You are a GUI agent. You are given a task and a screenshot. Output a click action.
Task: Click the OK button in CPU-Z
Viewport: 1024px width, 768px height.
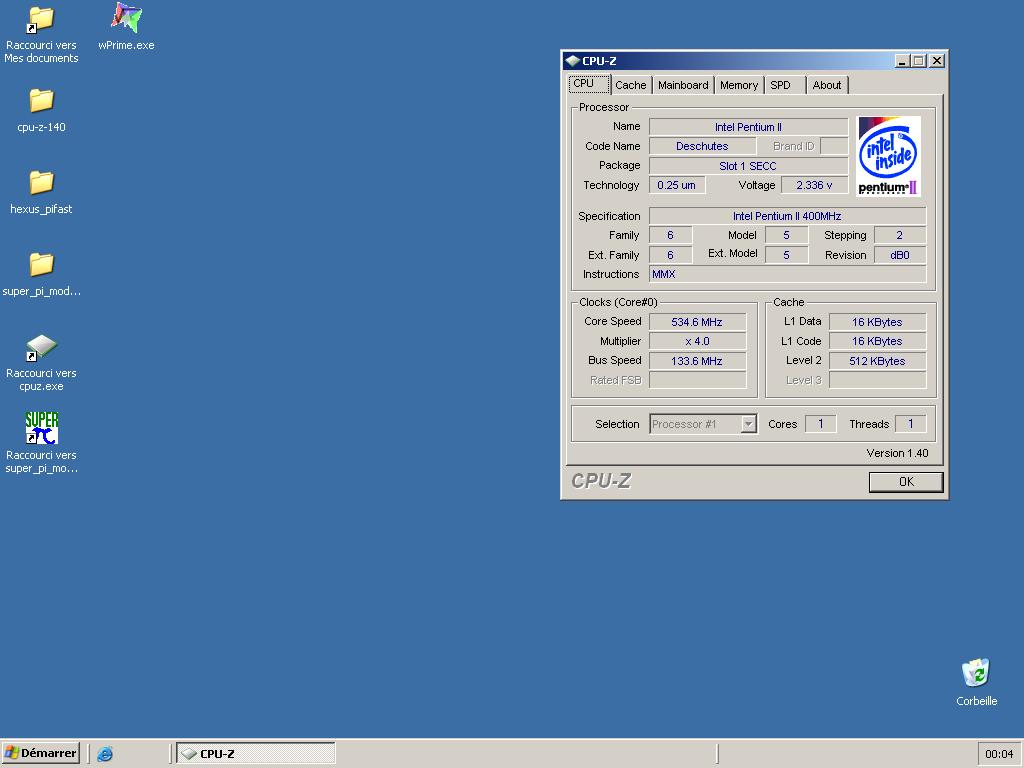[906, 482]
